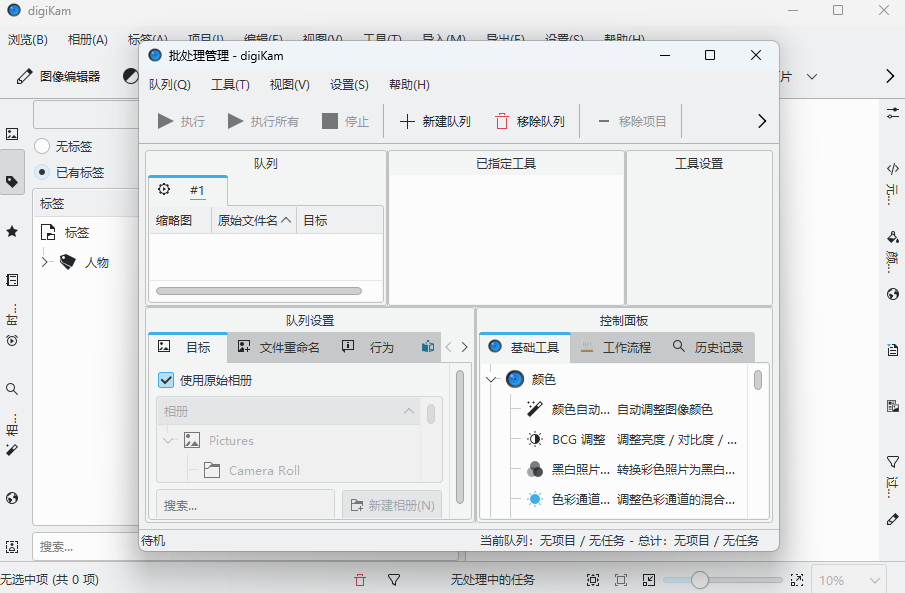
Task: Click the thumbnail size slider
Action: [x=700, y=580]
